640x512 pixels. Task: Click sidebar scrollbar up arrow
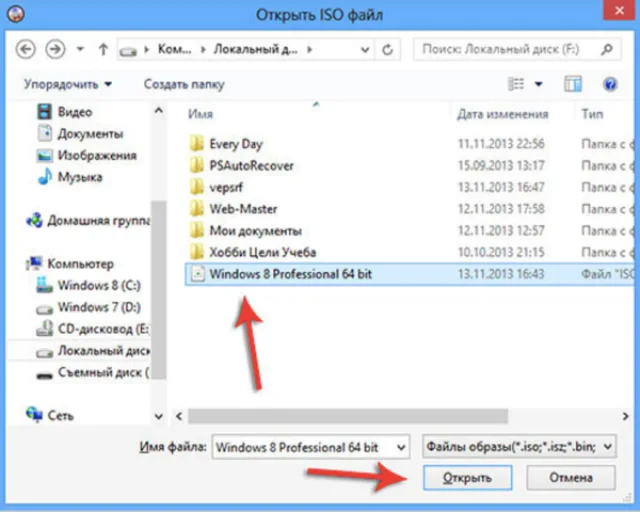[159, 110]
